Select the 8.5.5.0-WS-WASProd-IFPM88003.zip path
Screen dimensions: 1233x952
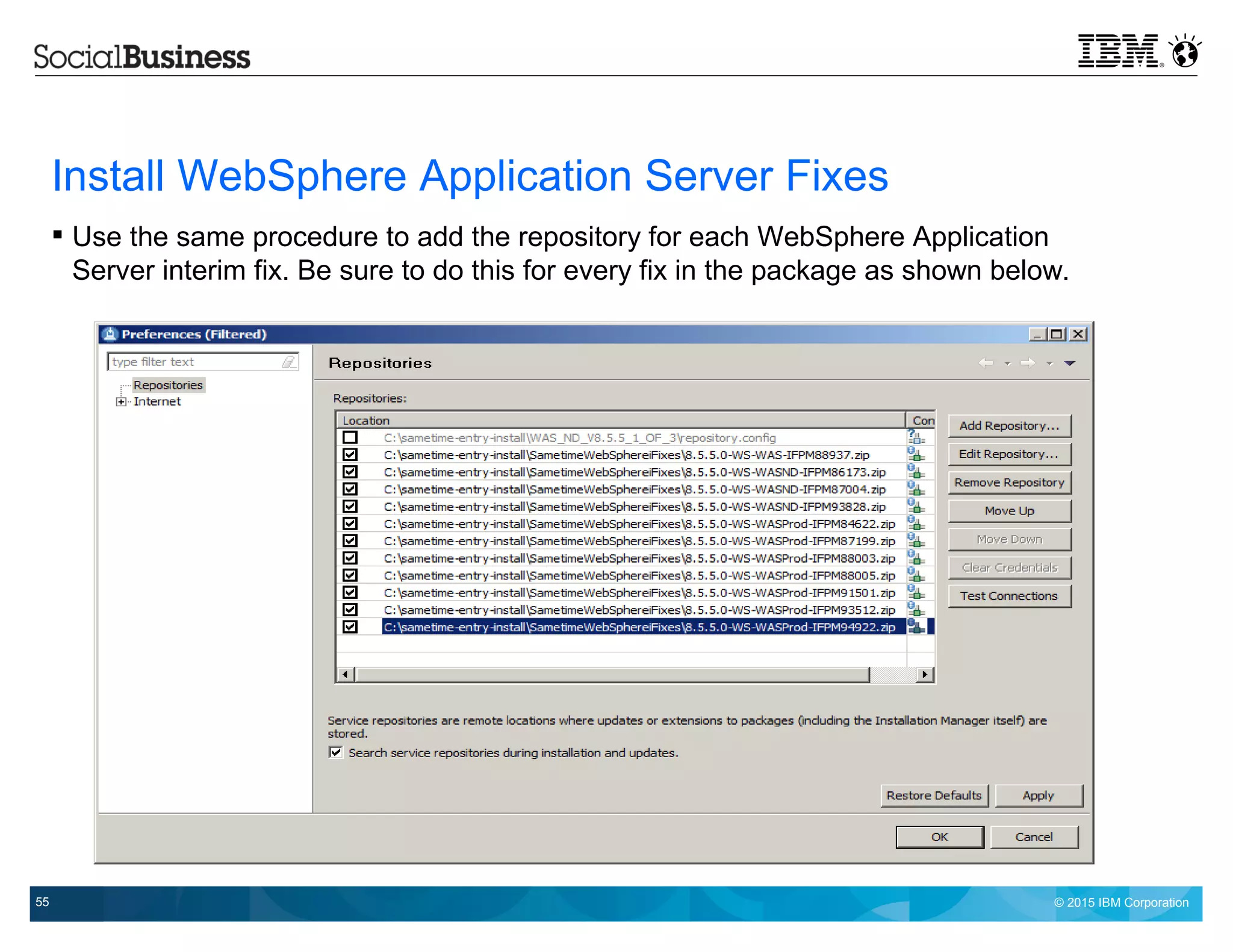pos(640,558)
